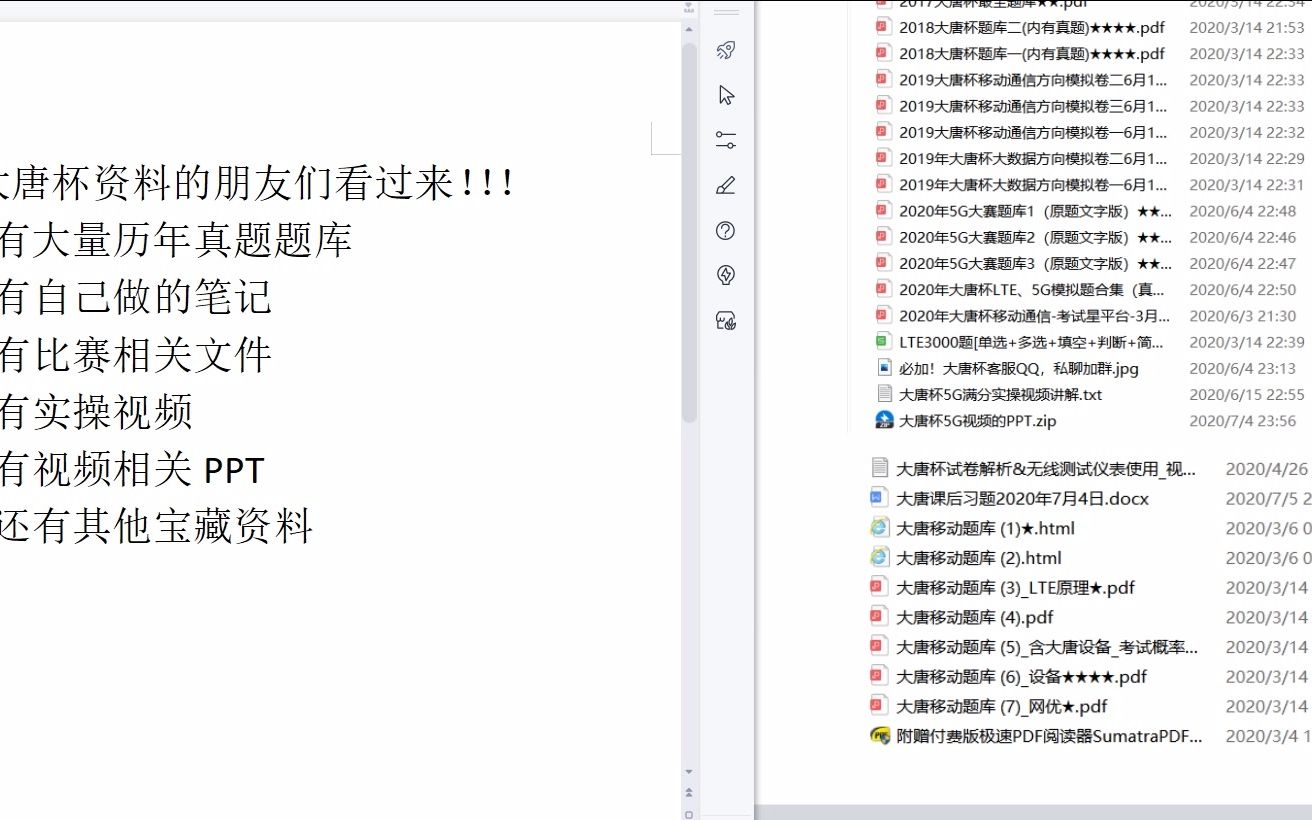Viewport: 1312px width, 820px height.
Task: Select file 大唐移动题库 (6)_设备★★★★.pdf
Action: pos(1022,677)
